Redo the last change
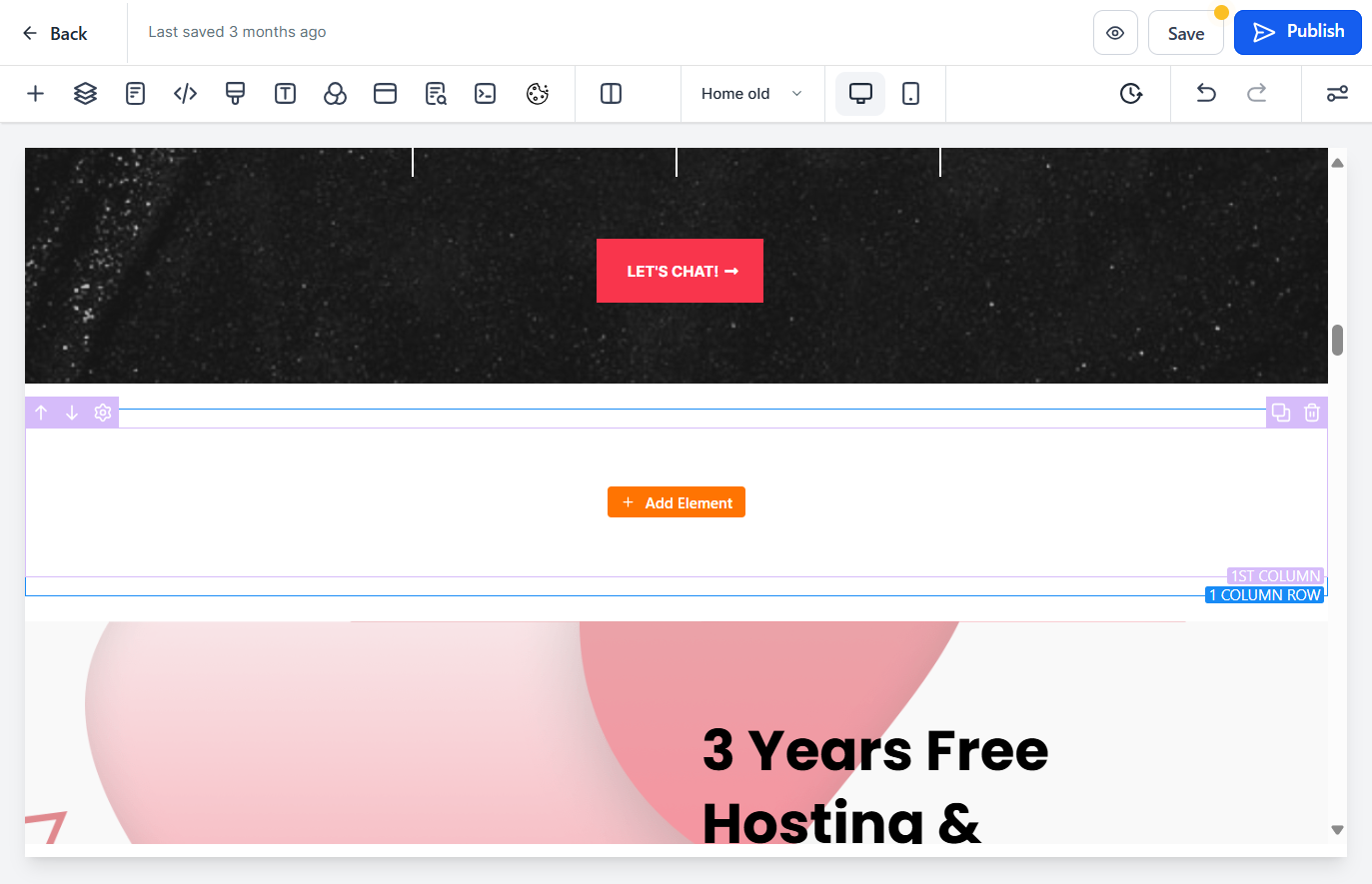This screenshot has width=1372, height=884. [x=1256, y=94]
